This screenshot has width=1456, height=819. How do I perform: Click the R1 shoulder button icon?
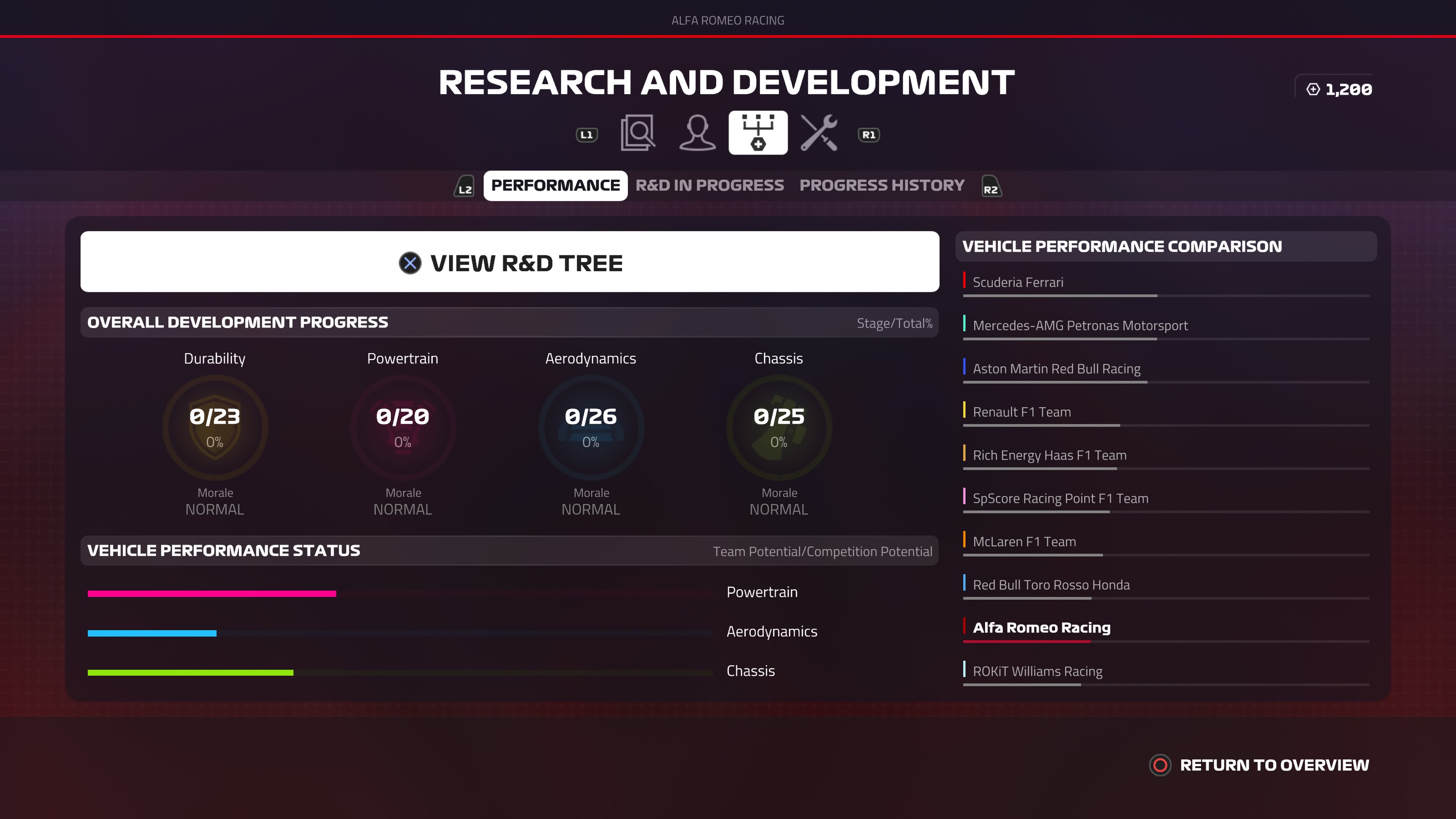coord(868,135)
